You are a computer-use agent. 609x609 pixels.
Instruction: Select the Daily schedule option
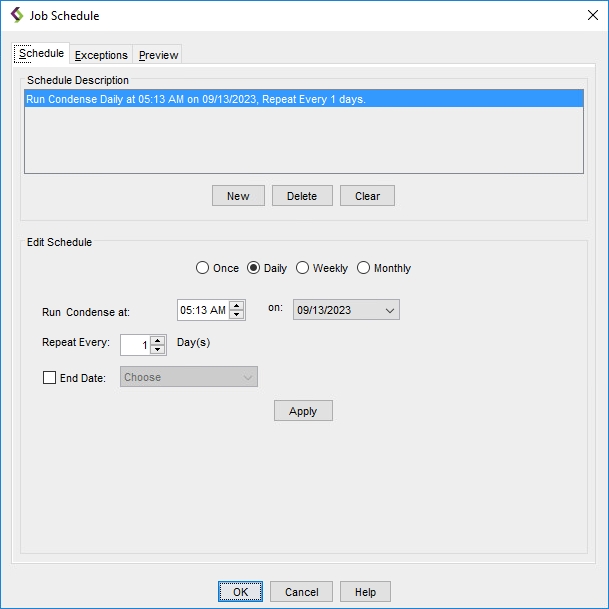click(253, 268)
